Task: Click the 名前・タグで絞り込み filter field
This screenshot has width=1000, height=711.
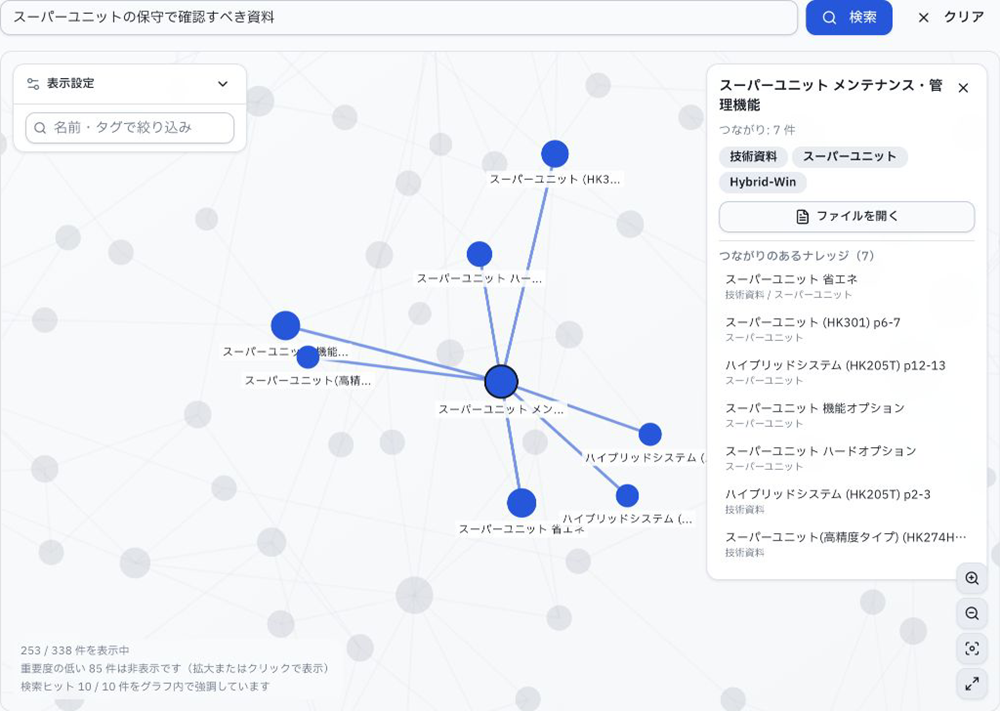Action: pos(130,128)
